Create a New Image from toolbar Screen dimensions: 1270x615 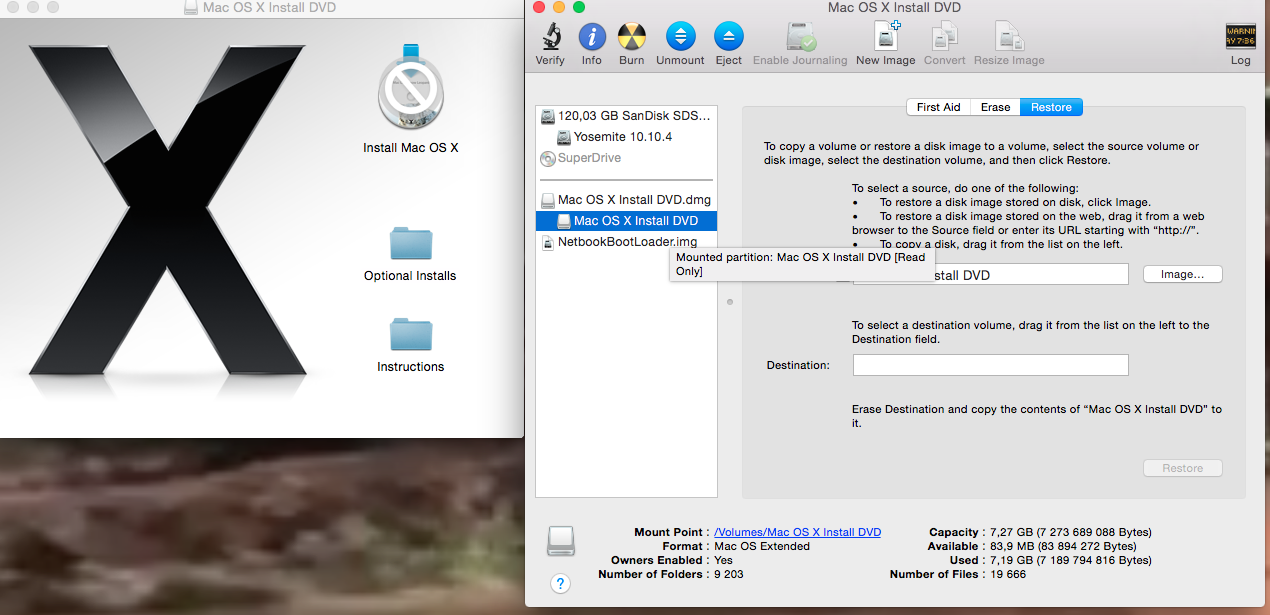coord(886,37)
